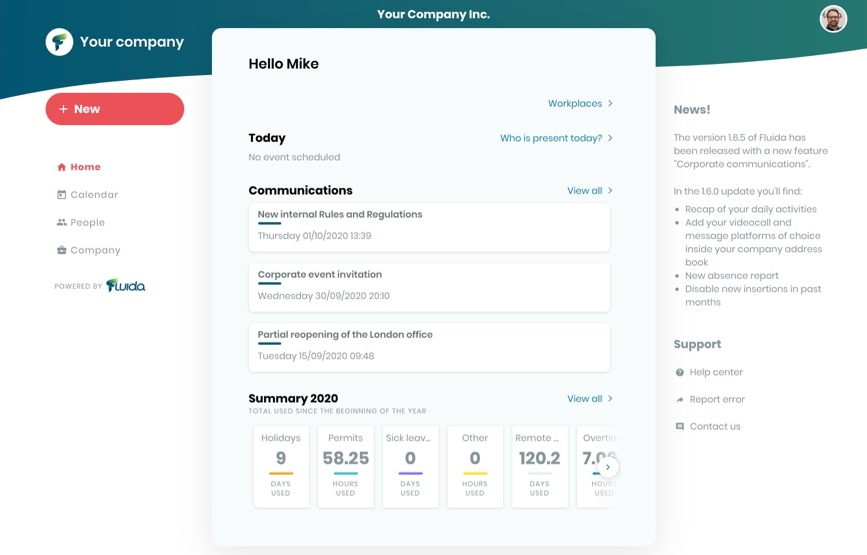This screenshot has width=867, height=555.
Task: Click the Report error share icon
Action: coord(680,400)
